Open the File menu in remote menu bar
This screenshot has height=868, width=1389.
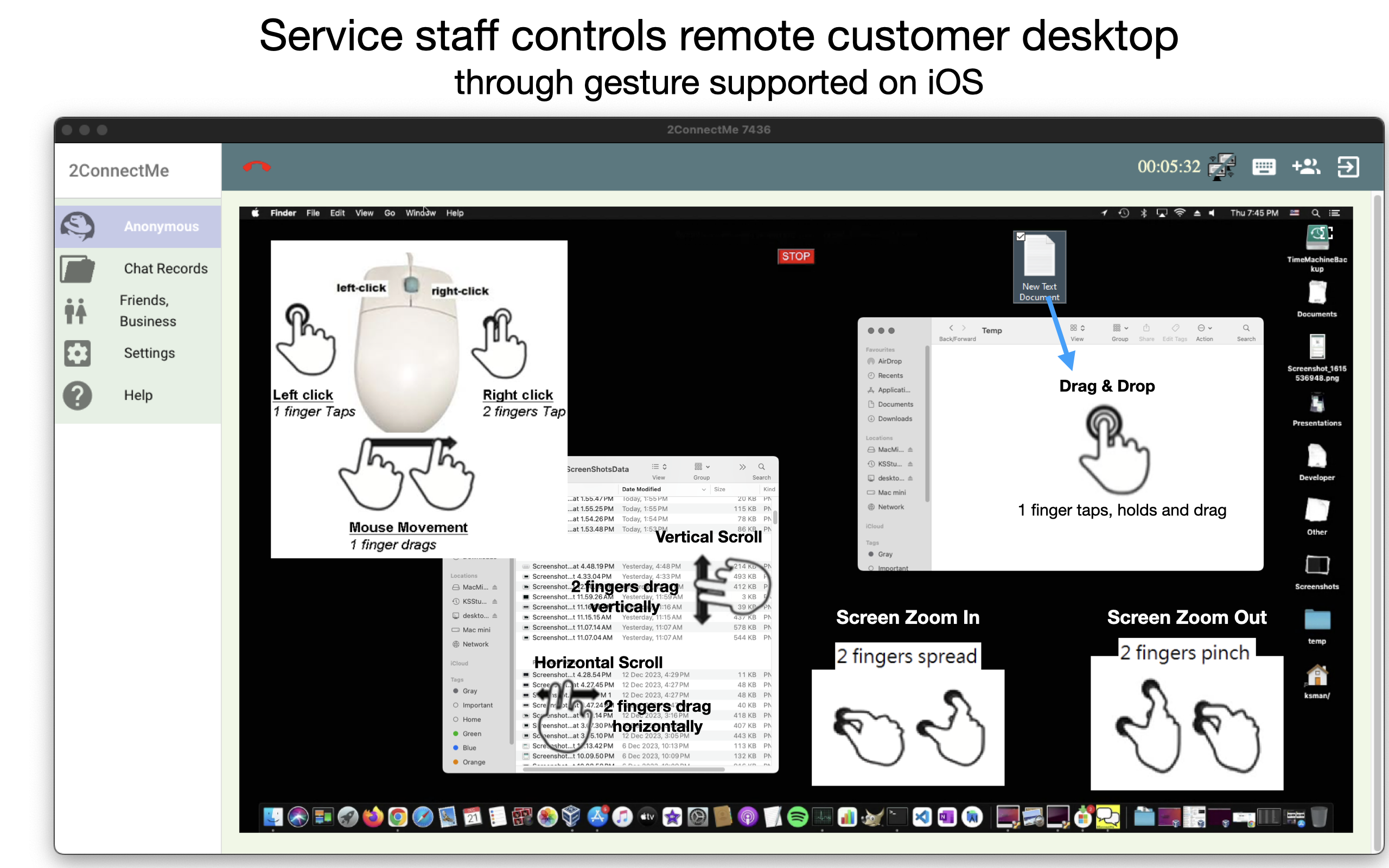[x=313, y=213]
